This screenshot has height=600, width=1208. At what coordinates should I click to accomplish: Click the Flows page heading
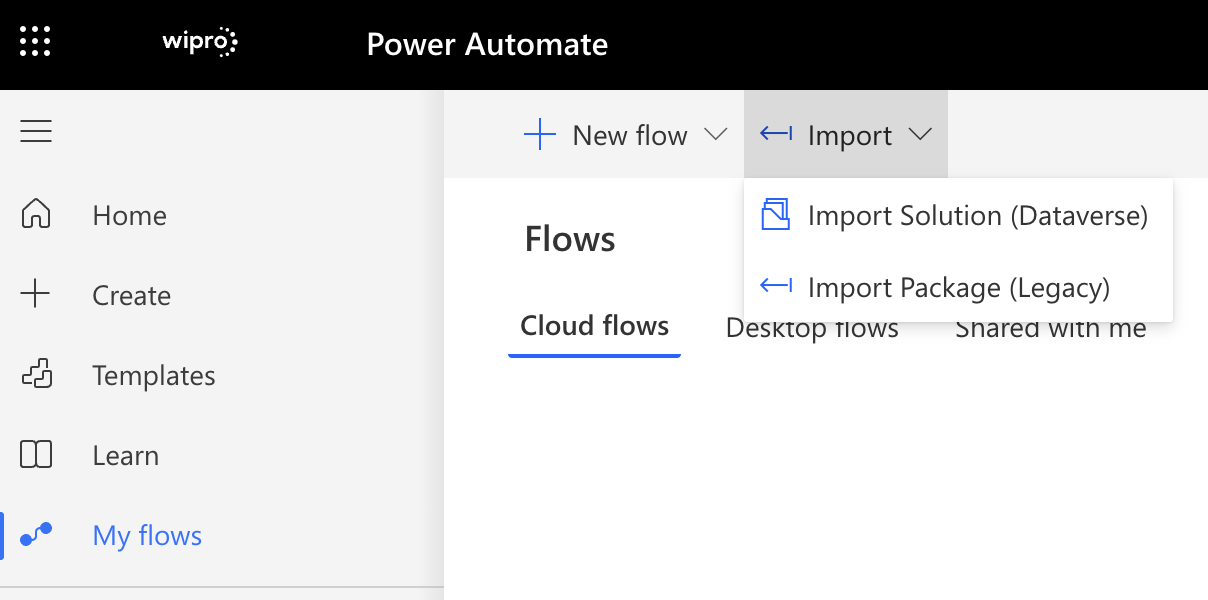coord(570,239)
